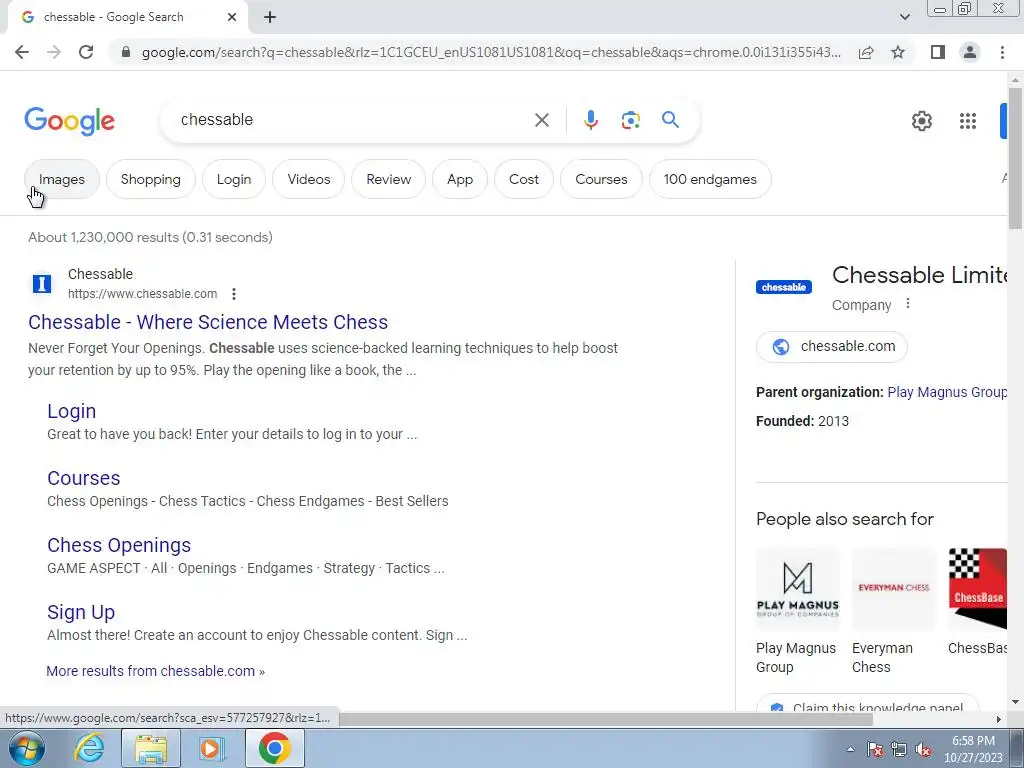Search by image with Google Lens icon
Screen dimensions: 1024x768
[x=630, y=120]
